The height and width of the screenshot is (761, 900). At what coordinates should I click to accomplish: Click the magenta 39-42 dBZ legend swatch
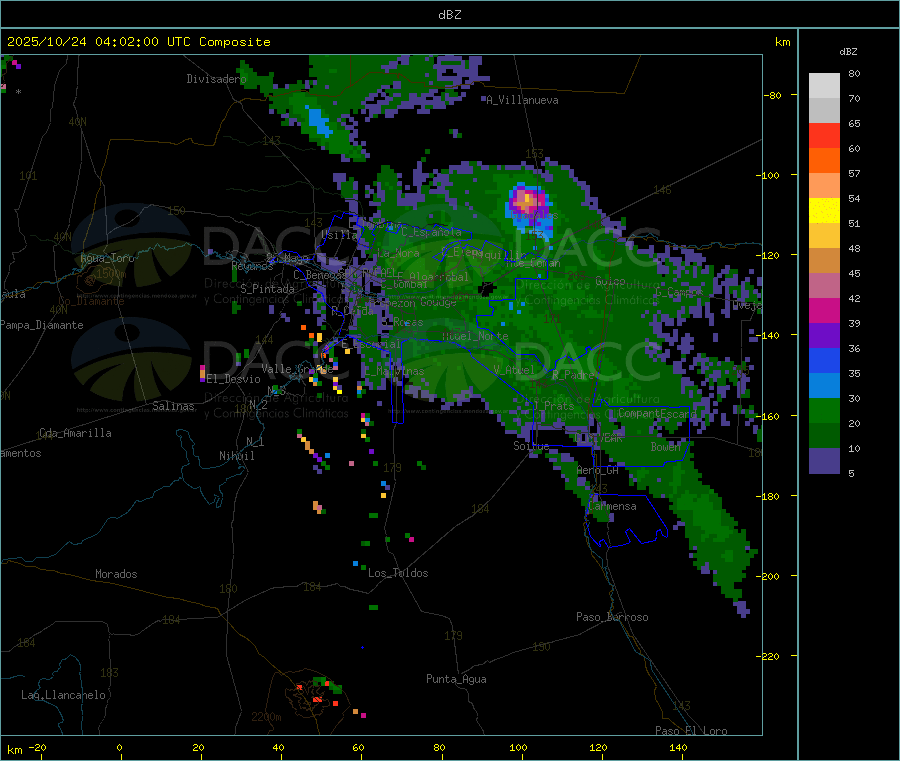tap(824, 310)
